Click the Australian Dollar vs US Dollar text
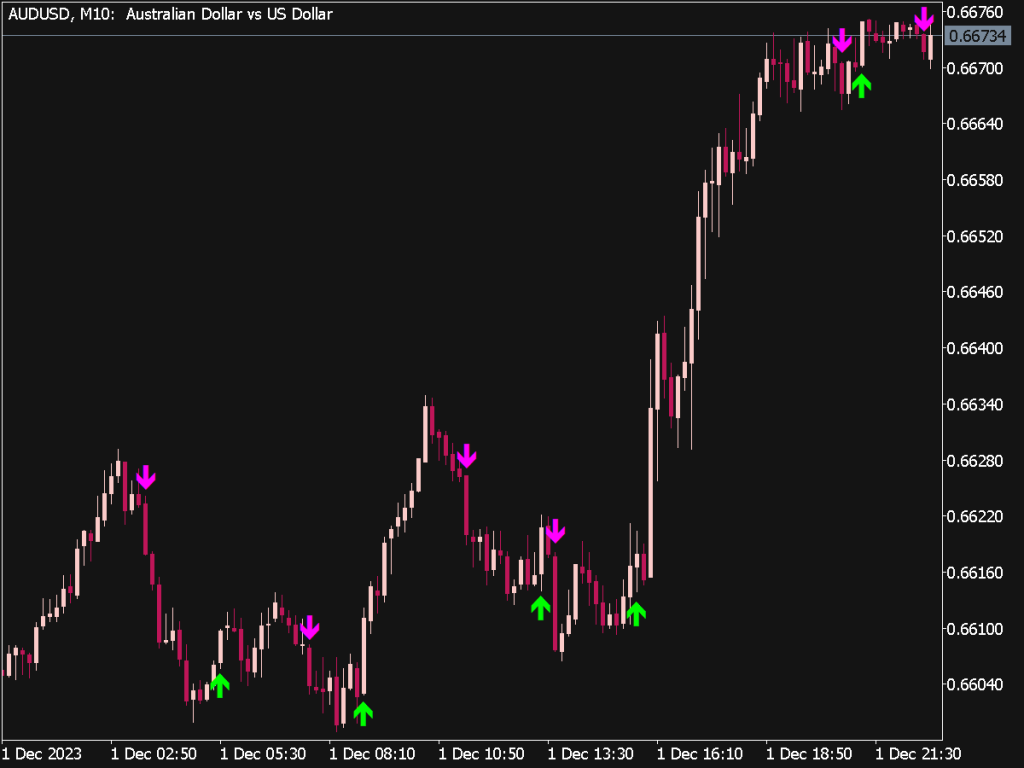 [x=229, y=14]
